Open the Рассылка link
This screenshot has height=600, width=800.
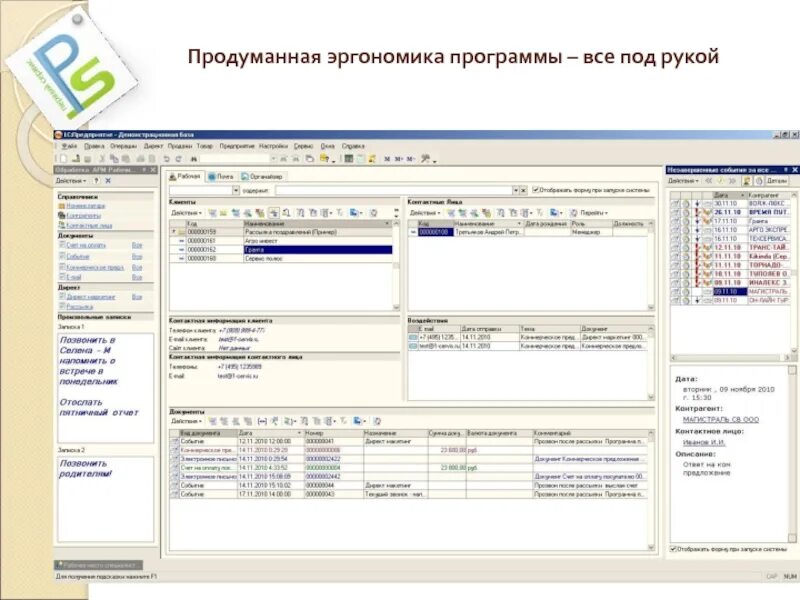80,307
